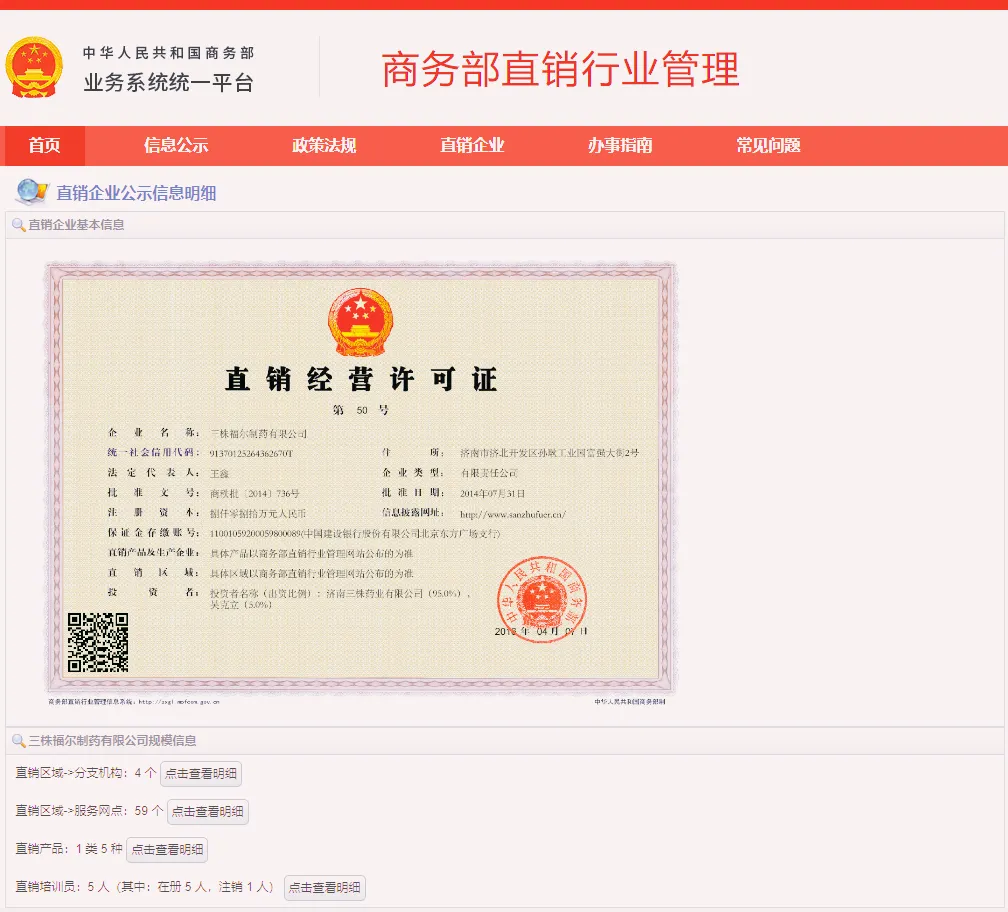The image size is (1008, 912).
Task: Click the globe icon beside 直销企业公示信息明细
Action: [x=32, y=192]
